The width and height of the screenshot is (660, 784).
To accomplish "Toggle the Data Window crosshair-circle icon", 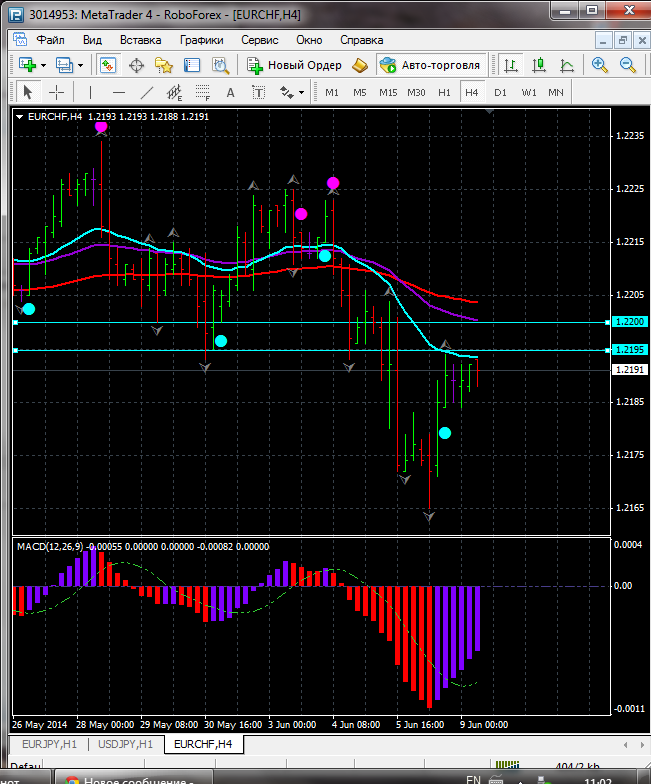I will 136,65.
